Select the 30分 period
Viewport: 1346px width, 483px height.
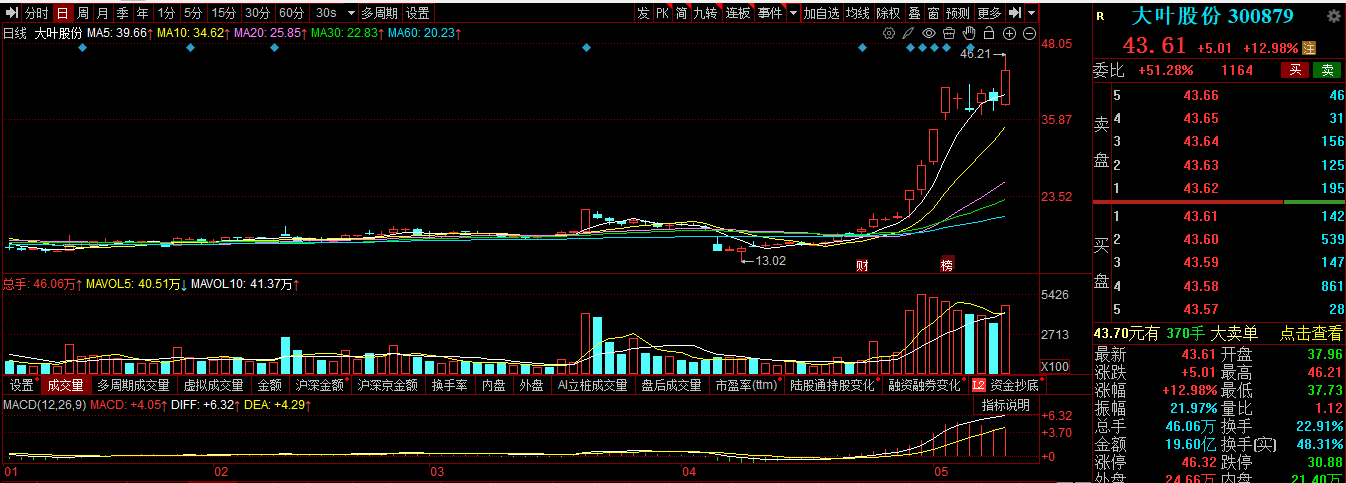click(x=258, y=13)
